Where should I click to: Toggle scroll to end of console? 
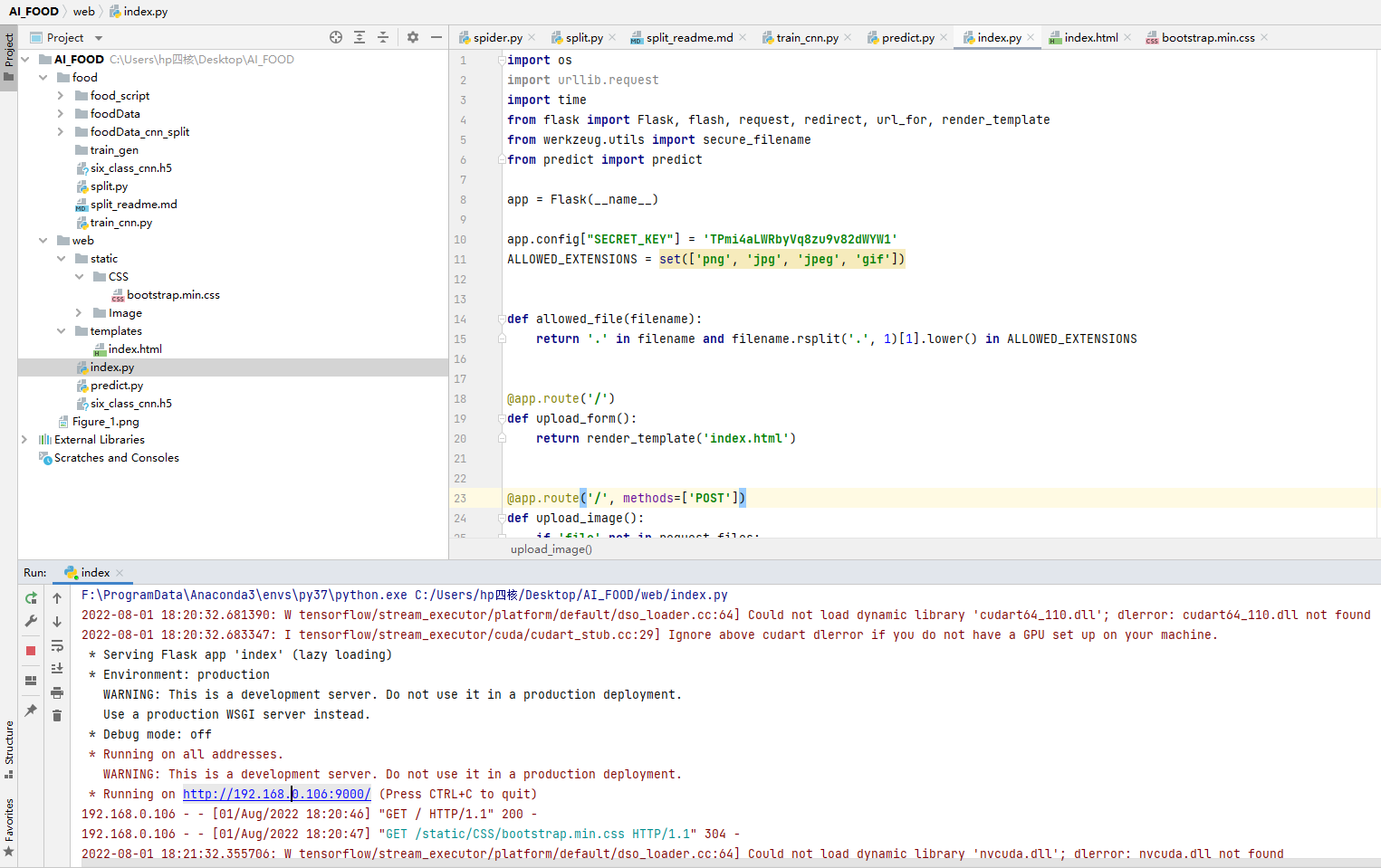tap(57, 669)
